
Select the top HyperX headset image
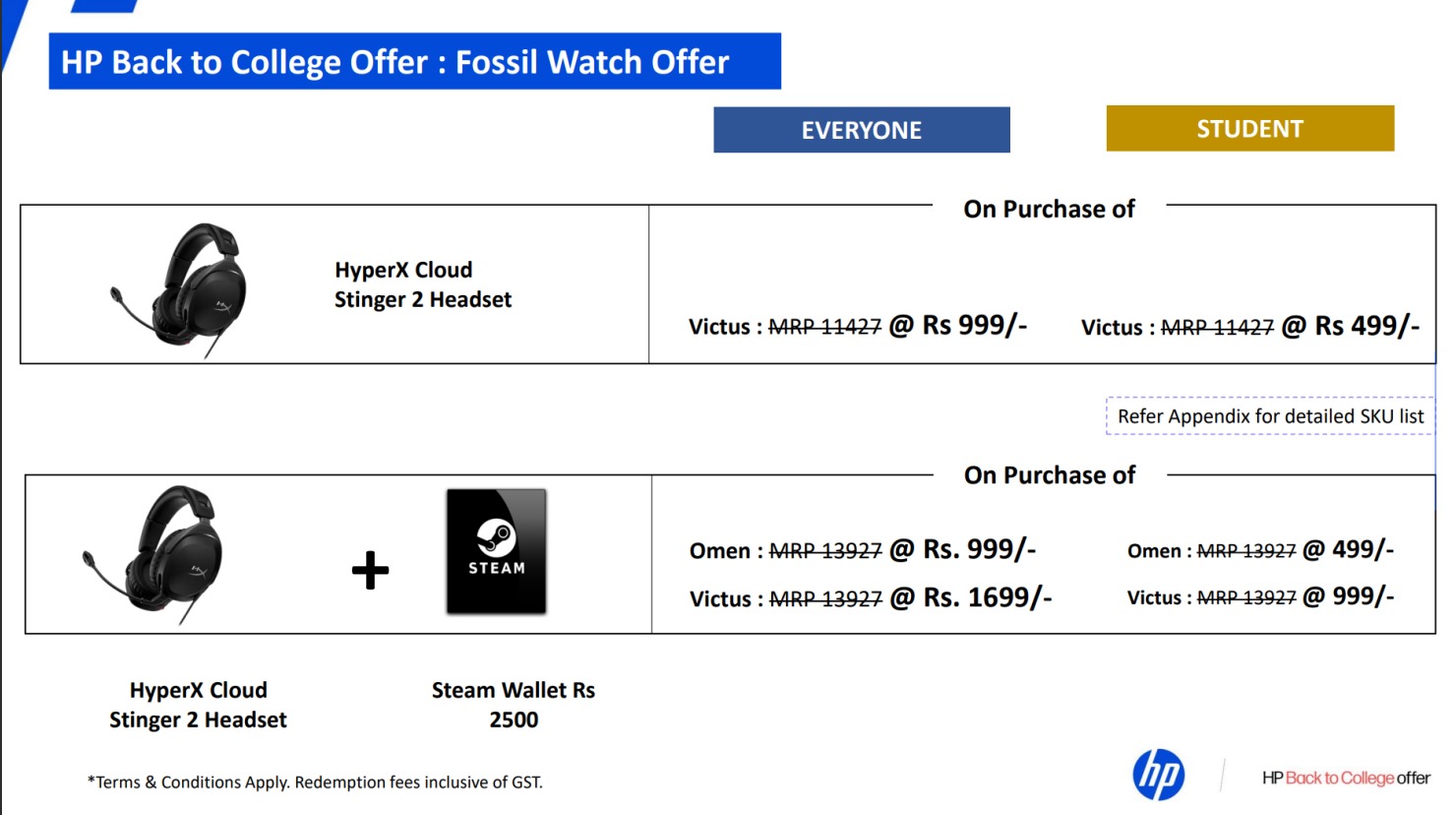tap(178, 289)
